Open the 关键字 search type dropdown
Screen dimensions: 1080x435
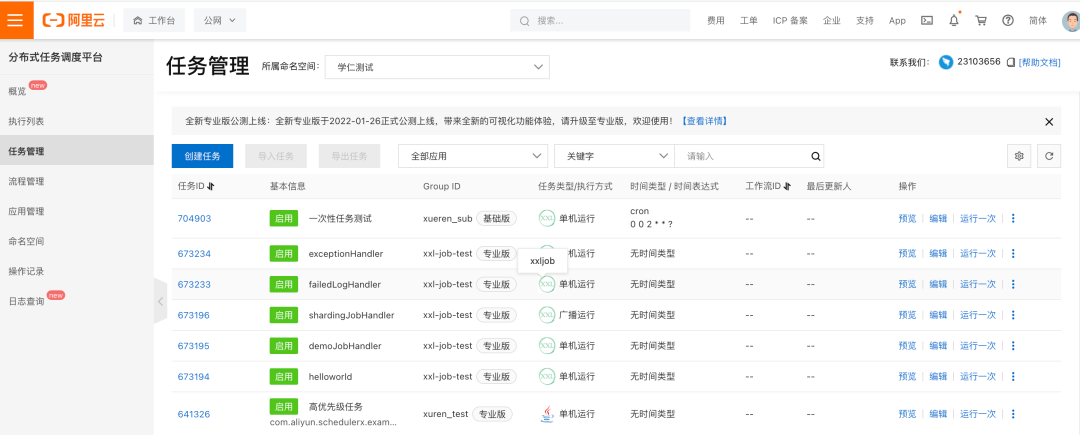pyautogui.click(x=614, y=156)
